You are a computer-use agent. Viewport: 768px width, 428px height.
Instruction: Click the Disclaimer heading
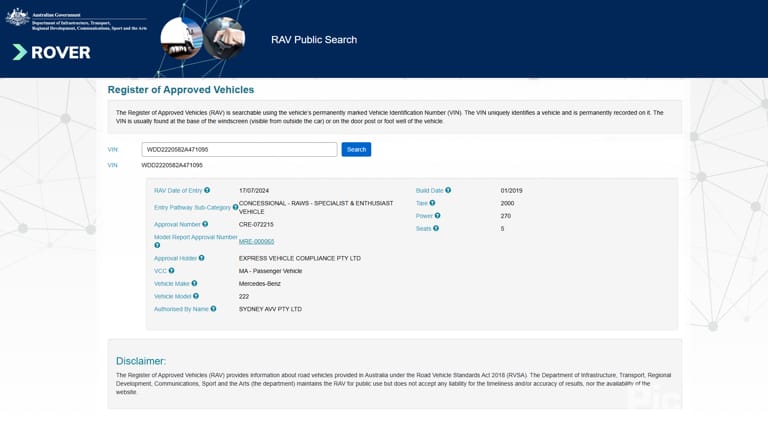141,361
